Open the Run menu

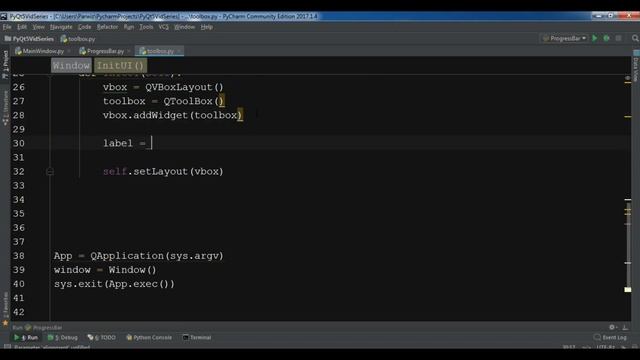point(129,27)
